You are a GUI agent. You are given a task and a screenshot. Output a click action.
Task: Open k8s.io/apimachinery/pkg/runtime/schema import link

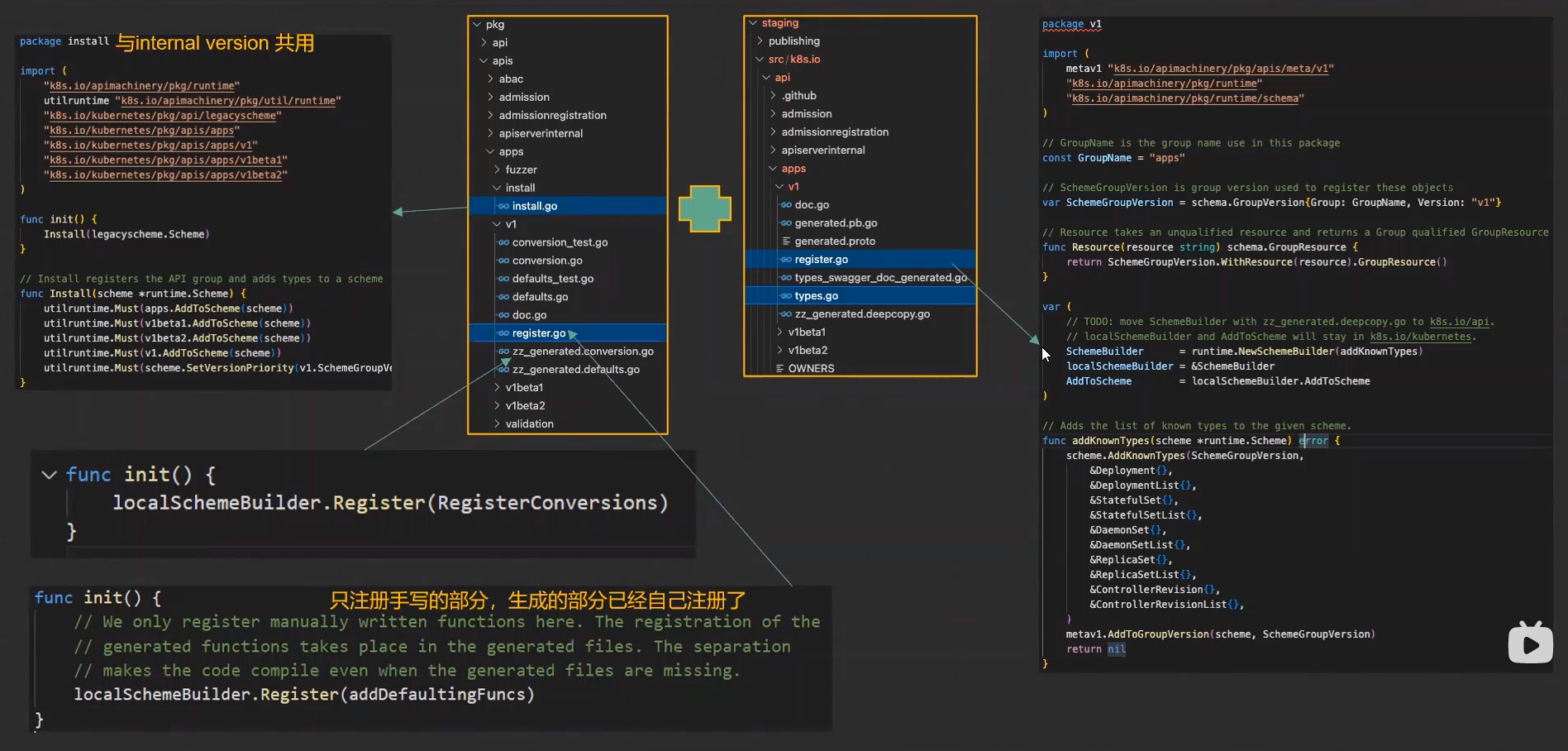coord(1184,98)
